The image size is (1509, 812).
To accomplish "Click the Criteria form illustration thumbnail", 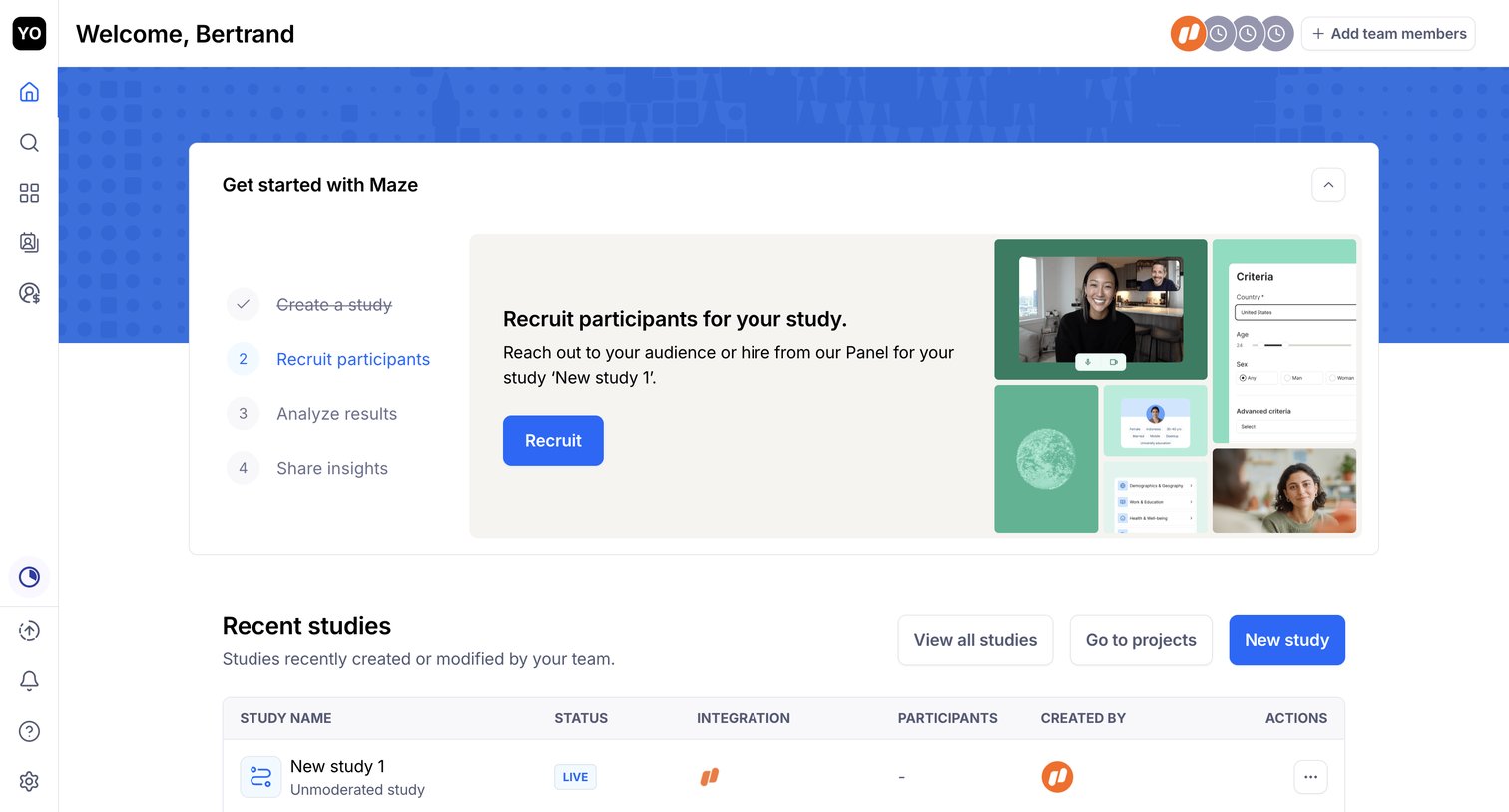I will 1284,341.
